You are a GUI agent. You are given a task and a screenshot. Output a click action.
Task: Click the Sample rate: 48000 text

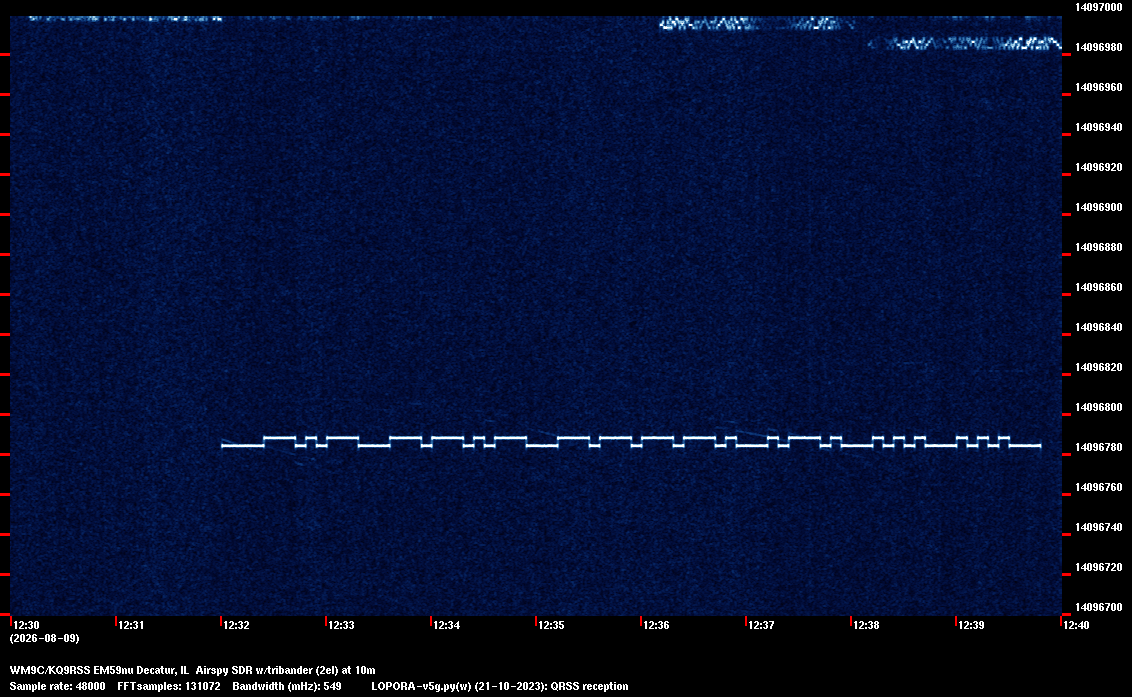pyautogui.click(x=57, y=686)
